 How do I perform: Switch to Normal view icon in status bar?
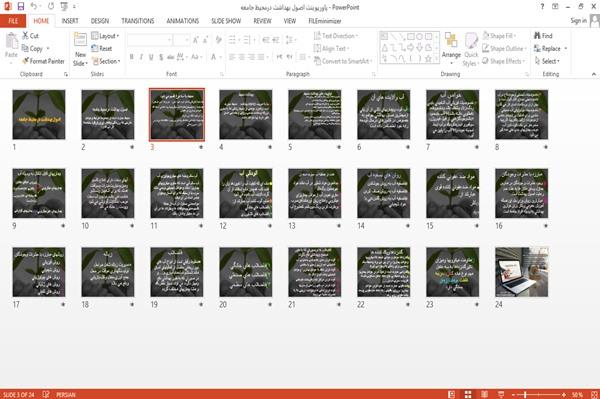pyautogui.click(x=452, y=394)
